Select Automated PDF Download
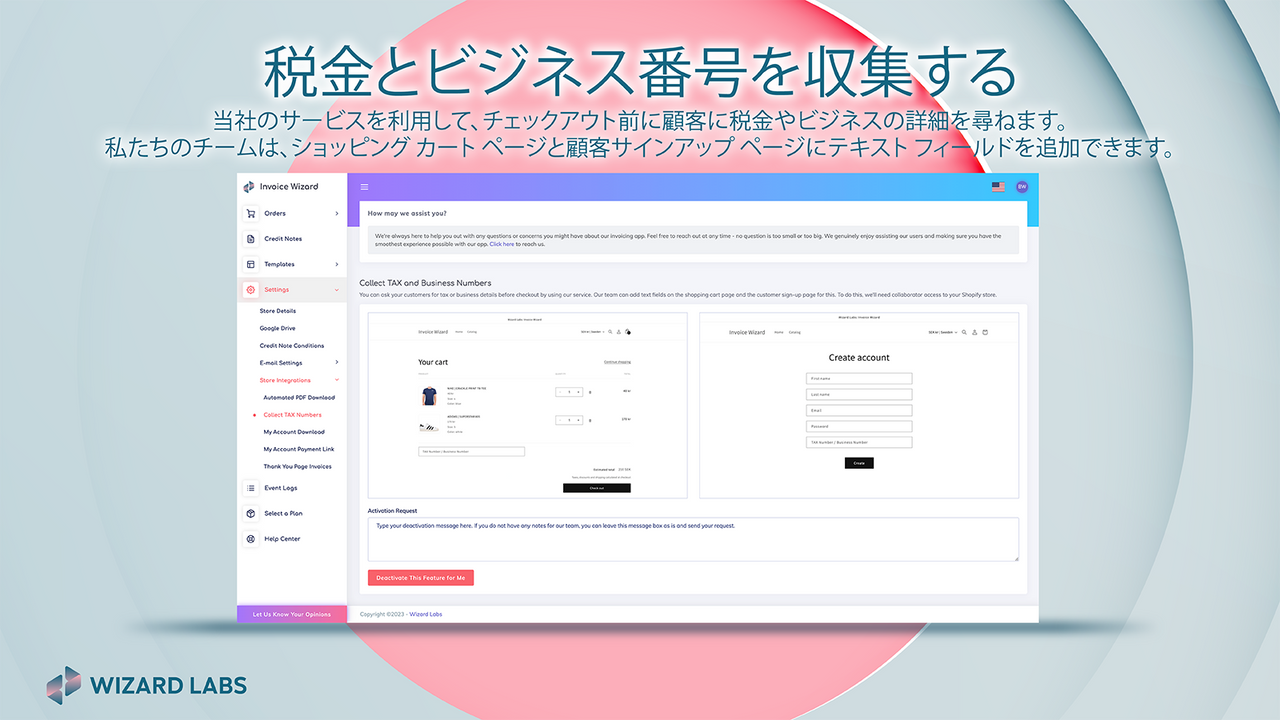The width and height of the screenshot is (1280, 720). pyautogui.click(x=297, y=398)
